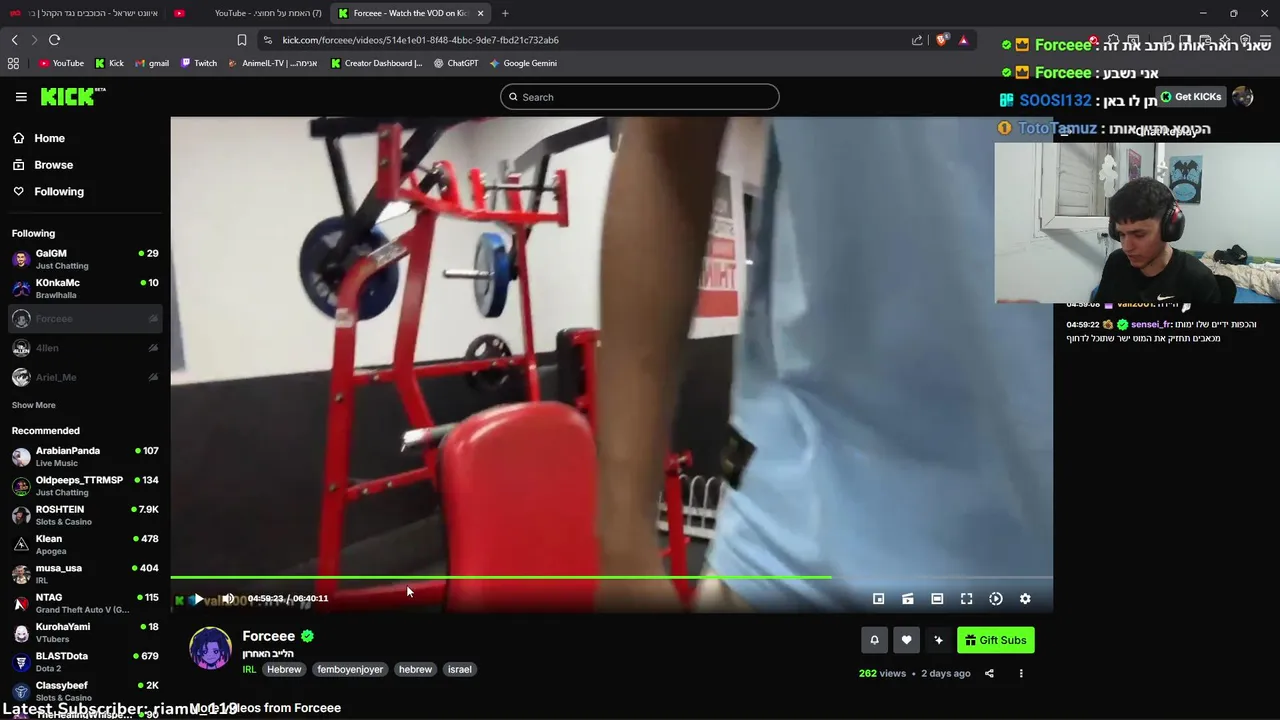Click Forceee's channel avatar
This screenshot has width=1280, height=720.
coord(210,648)
